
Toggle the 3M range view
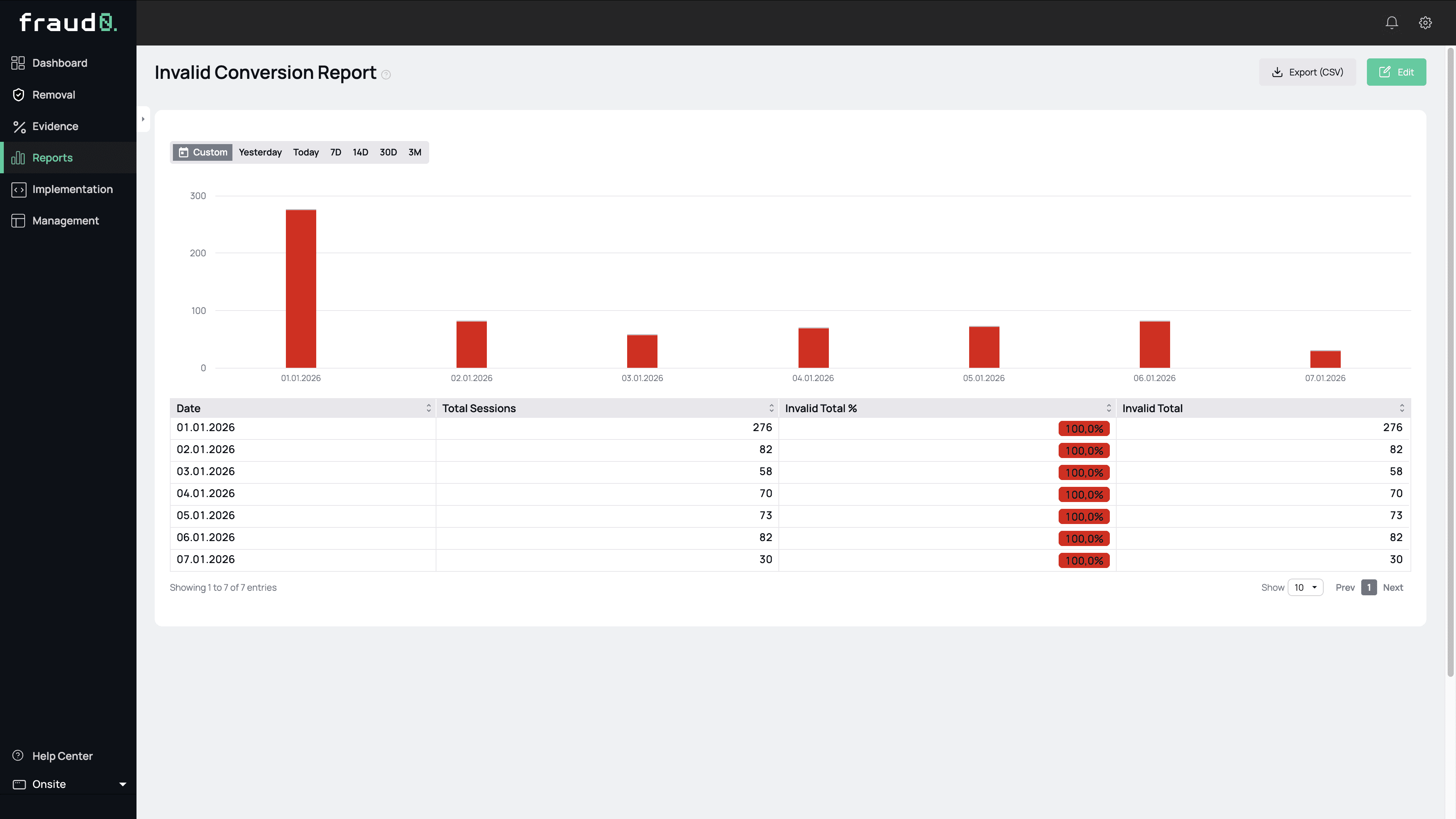[x=415, y=152]
